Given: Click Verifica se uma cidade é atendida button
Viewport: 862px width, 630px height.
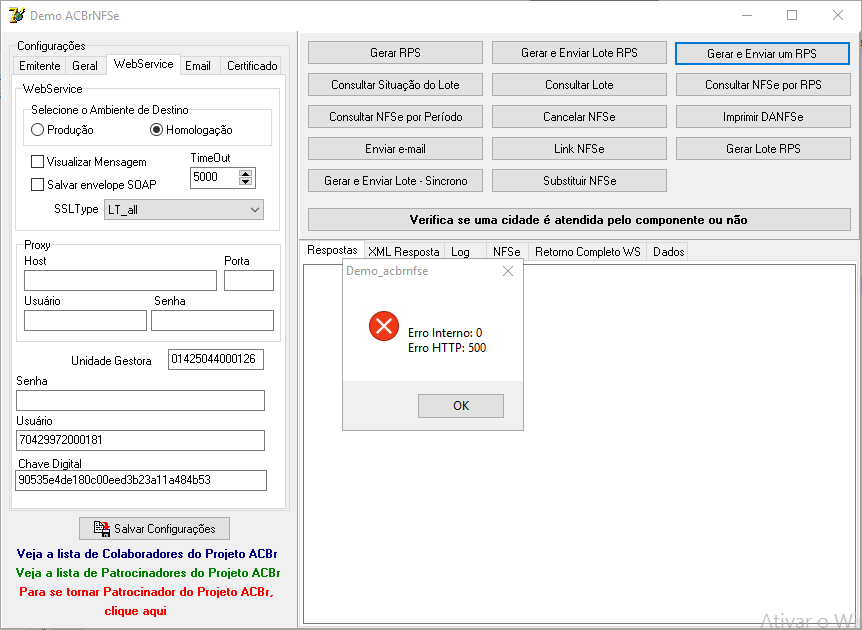Looking at the screenshot, I should 579,220.
